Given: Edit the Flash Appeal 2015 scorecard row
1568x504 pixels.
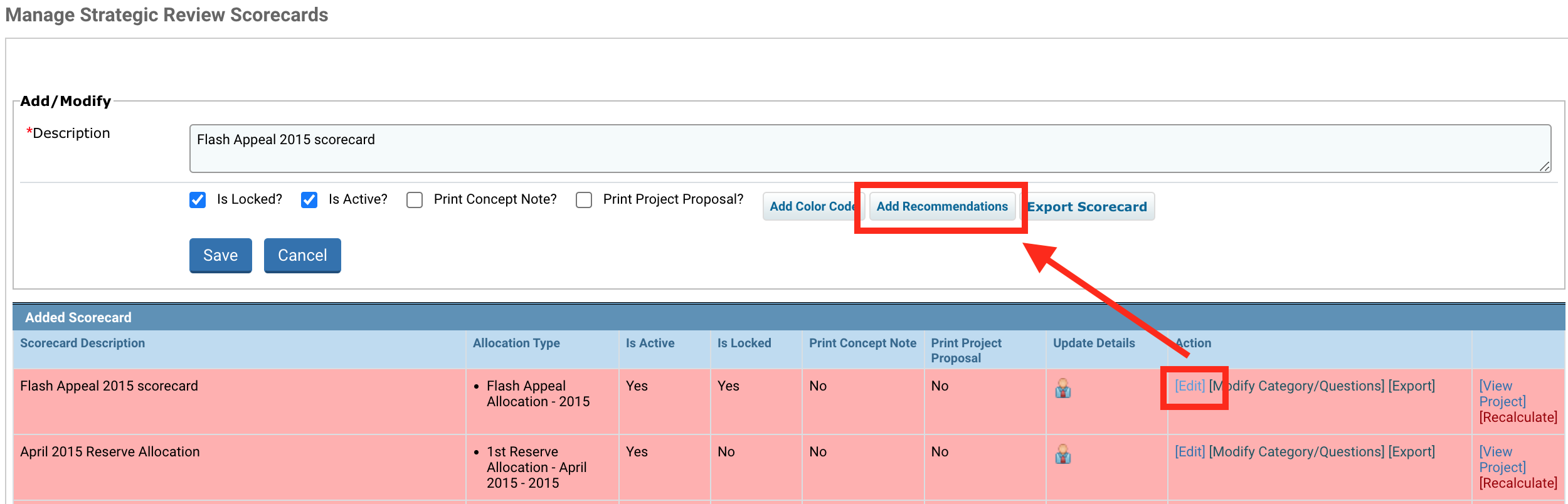Looking at the screenshot, I should pyautogui.click(x=1190, y=386).
